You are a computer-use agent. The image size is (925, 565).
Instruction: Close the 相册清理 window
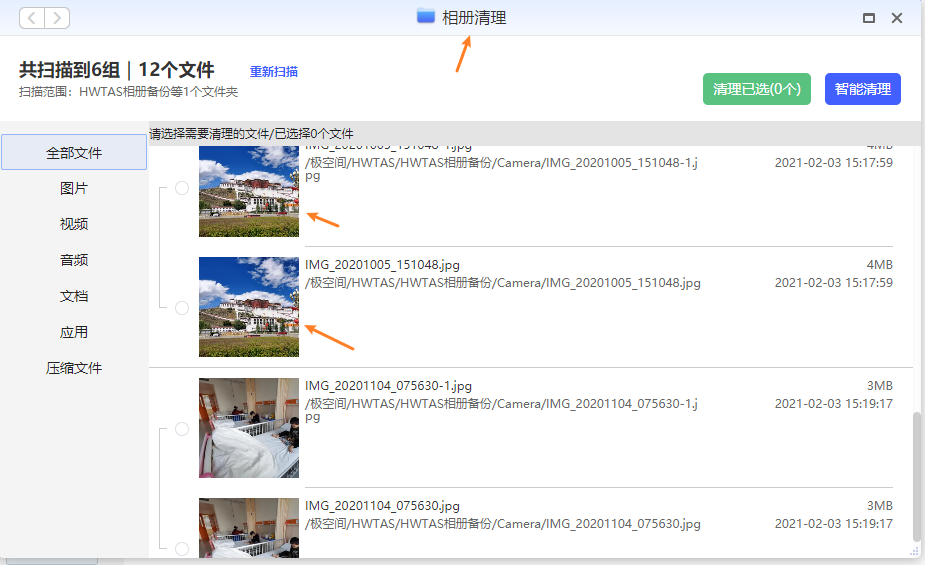coord(897,18)
